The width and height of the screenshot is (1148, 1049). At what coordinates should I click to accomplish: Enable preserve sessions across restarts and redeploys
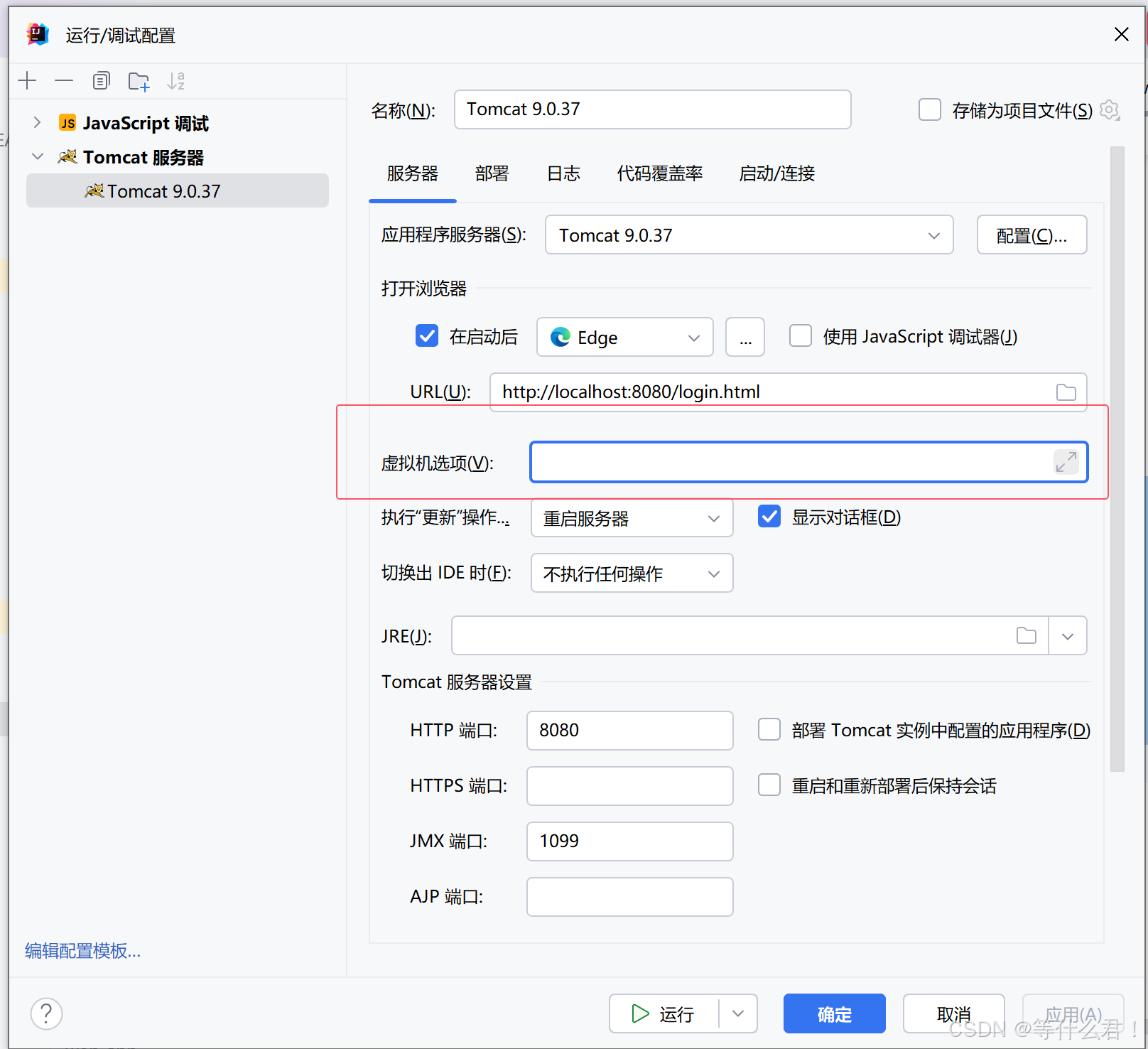tap(769, 785)
